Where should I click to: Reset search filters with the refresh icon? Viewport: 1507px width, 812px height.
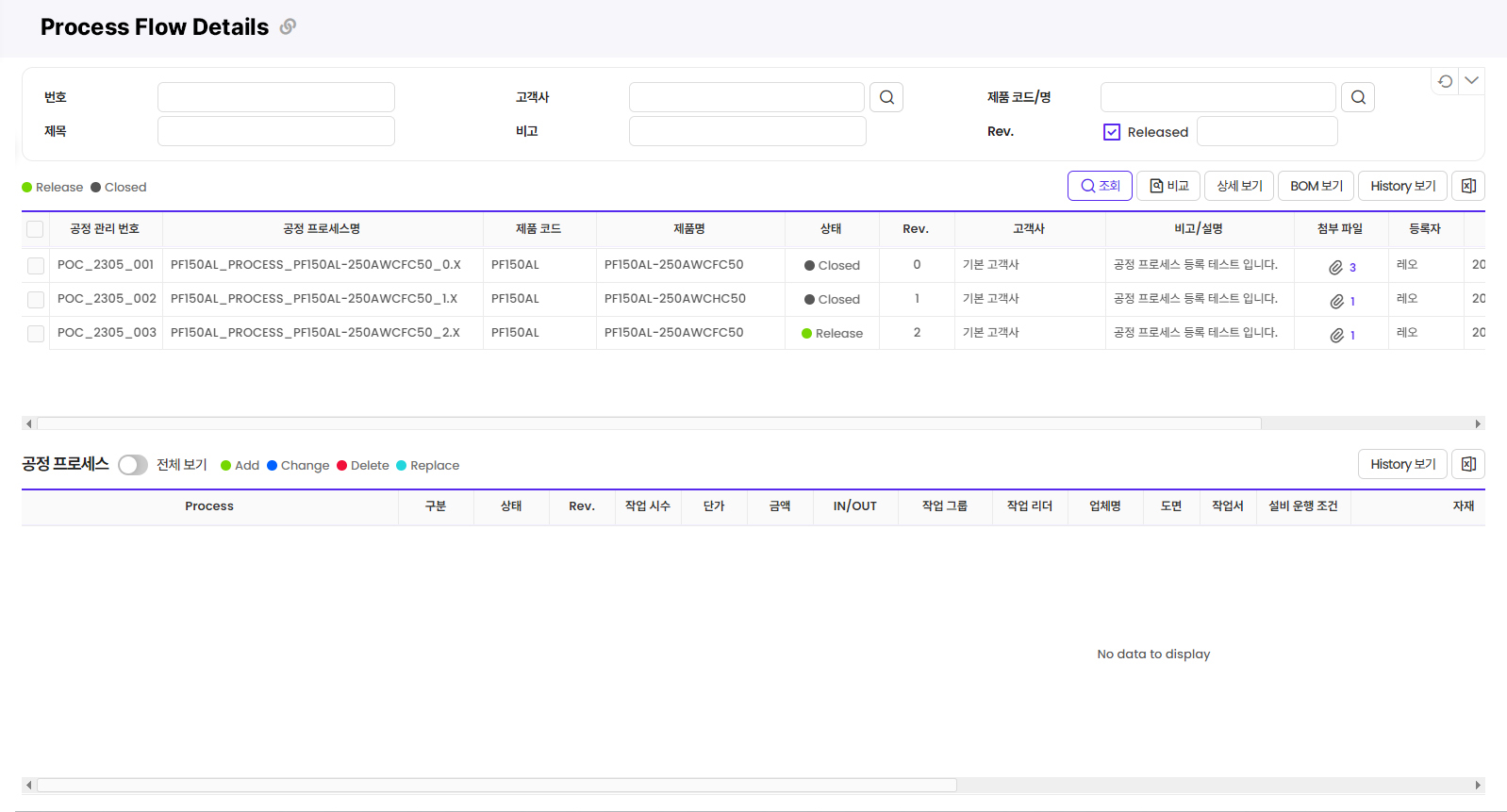coord(1445,81)
